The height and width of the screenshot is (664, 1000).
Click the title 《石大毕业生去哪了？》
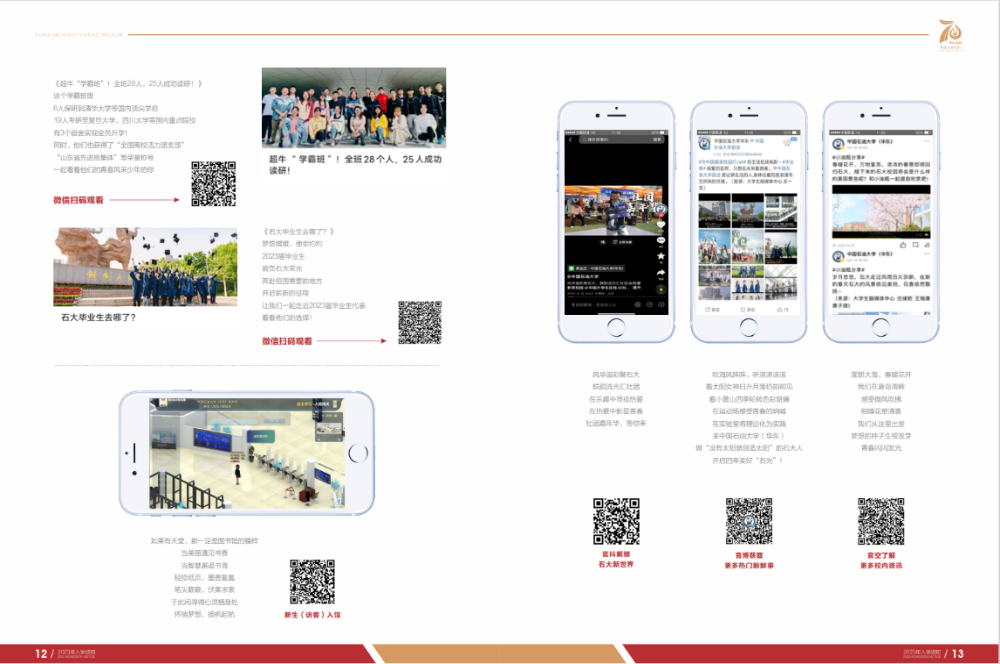[298, 232]
